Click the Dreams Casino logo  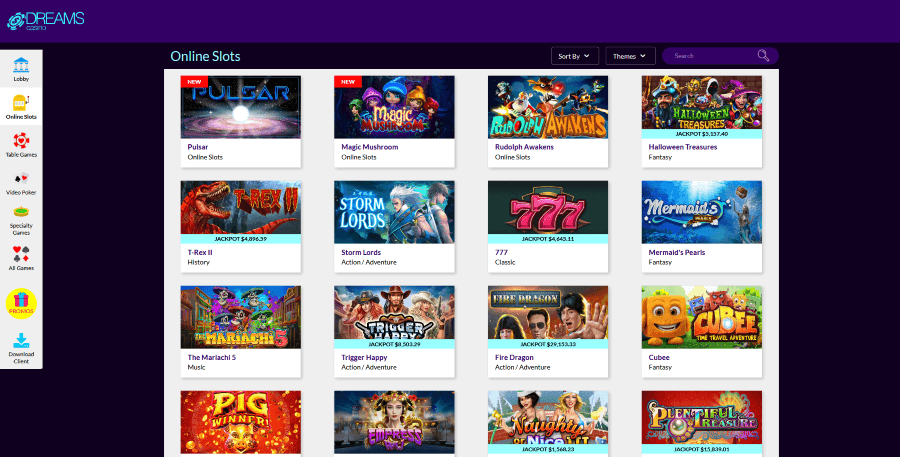pyautogui.click(x=45, y=21)
